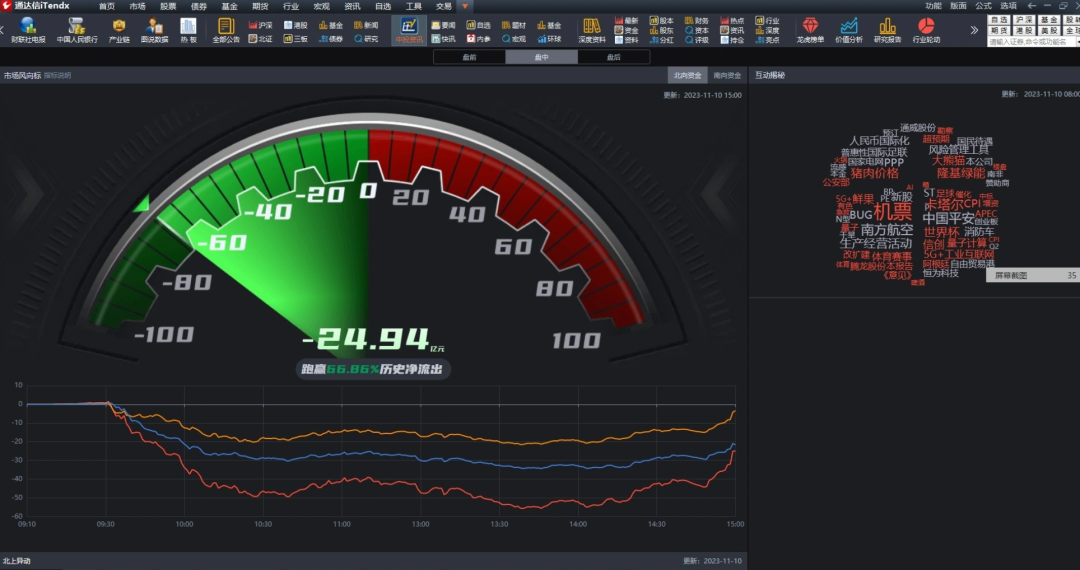Open the 龙虎榜单 diamond icon
Viewport: 1080px width, 570px height.
click(x=810, y=30)
